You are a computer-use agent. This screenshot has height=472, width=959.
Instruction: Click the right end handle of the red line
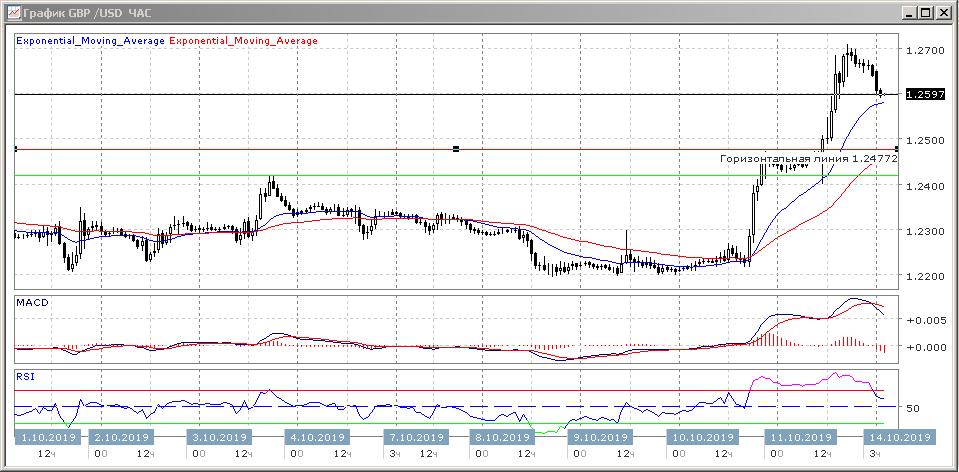click(x=896, y=149)
